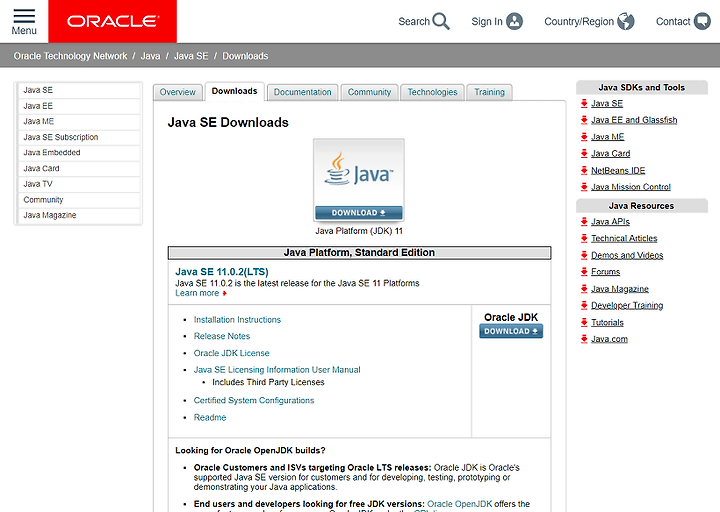
Task: Click the Java coffee cup logo
Action: coord(338,169)
